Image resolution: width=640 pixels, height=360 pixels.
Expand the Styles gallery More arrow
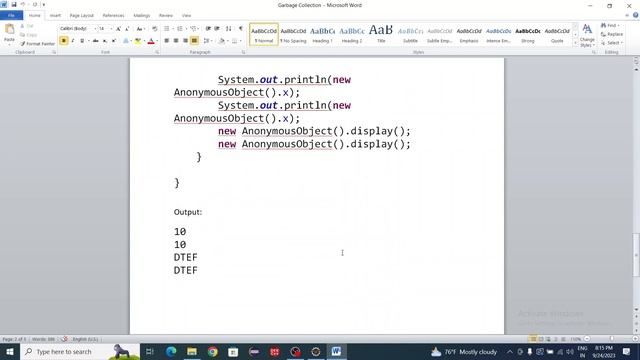(575, 44)
